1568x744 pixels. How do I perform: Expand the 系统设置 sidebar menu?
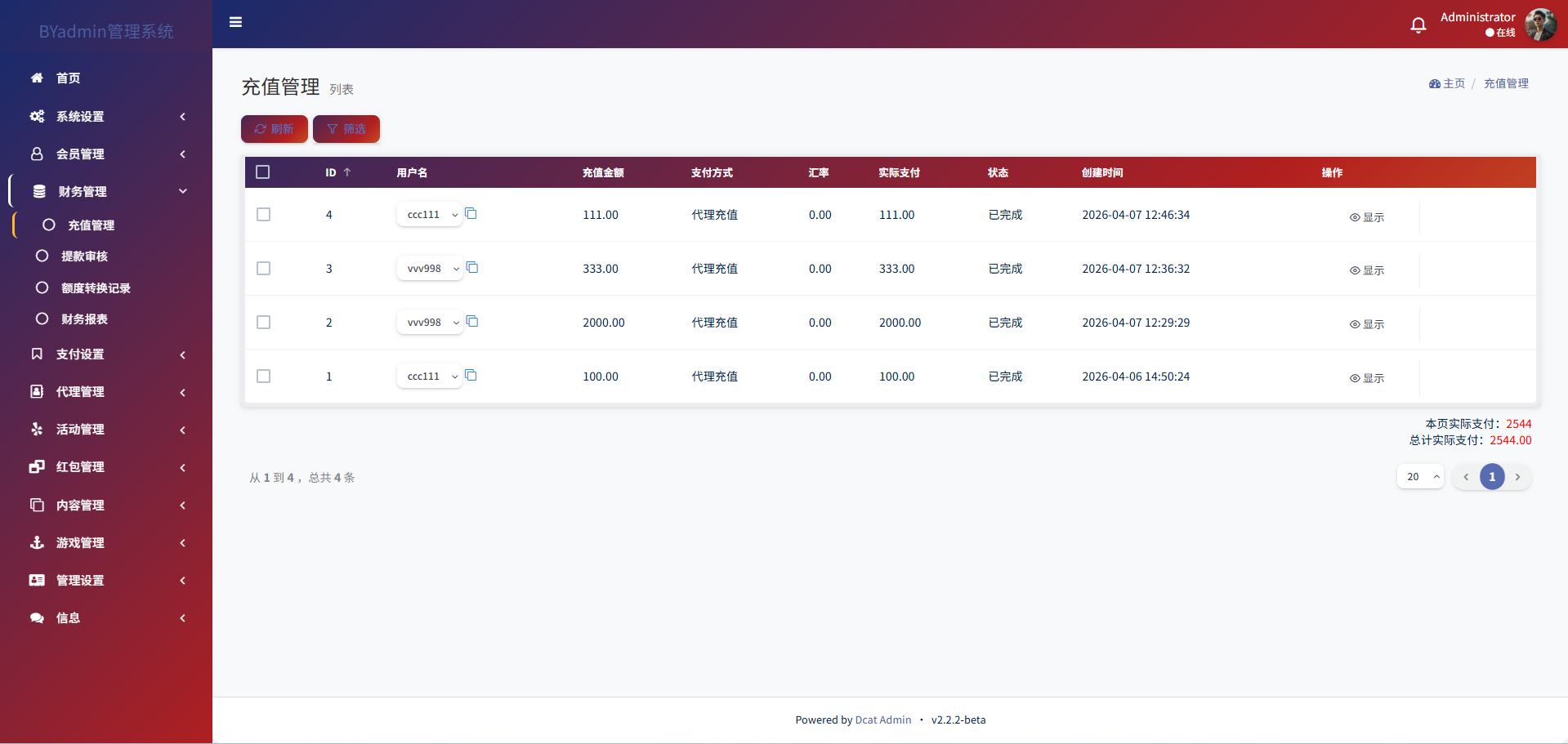[x=106, y=117]
